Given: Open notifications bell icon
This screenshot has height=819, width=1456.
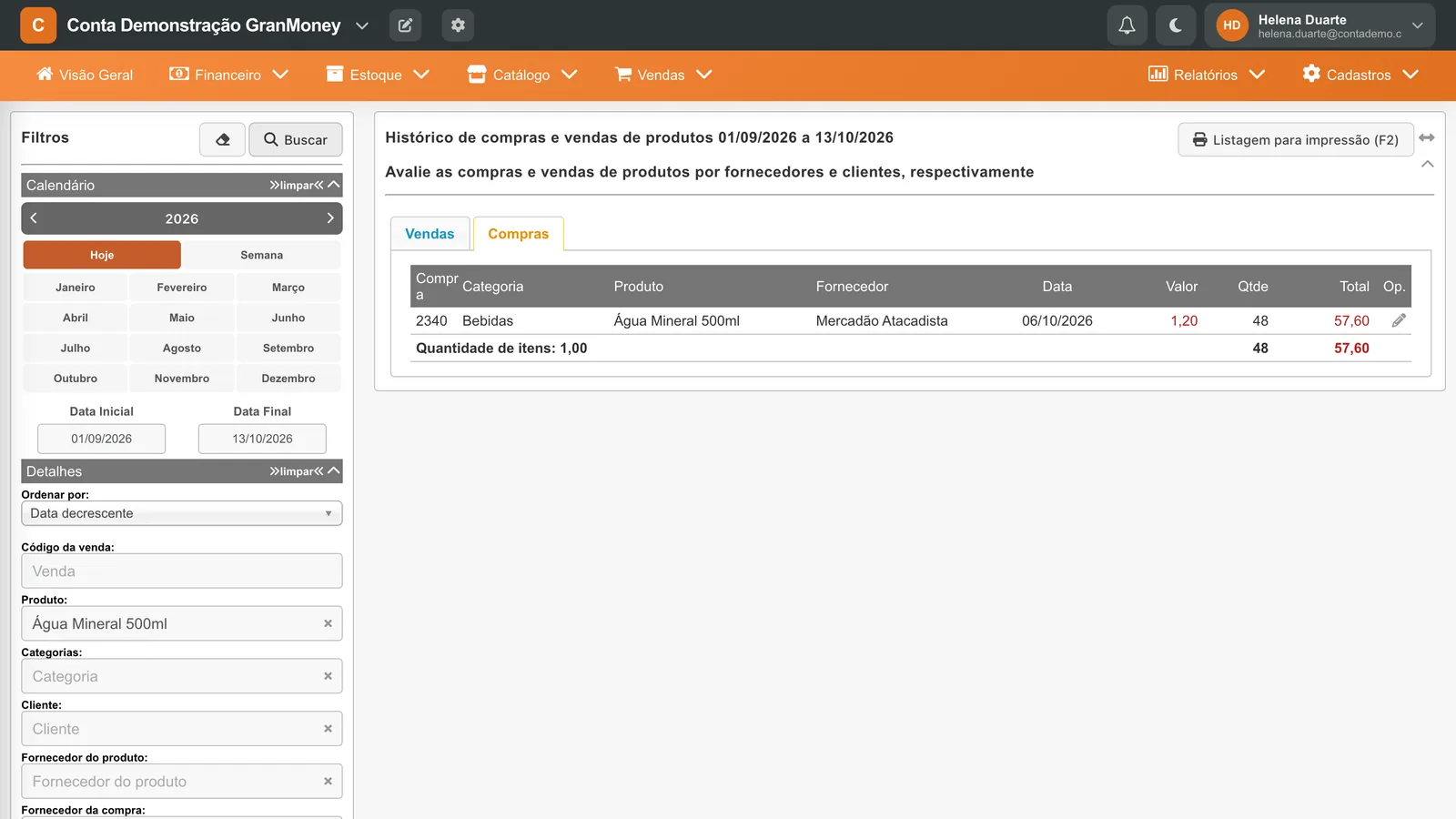Looking at the screenshot, I should (1127, 25).
